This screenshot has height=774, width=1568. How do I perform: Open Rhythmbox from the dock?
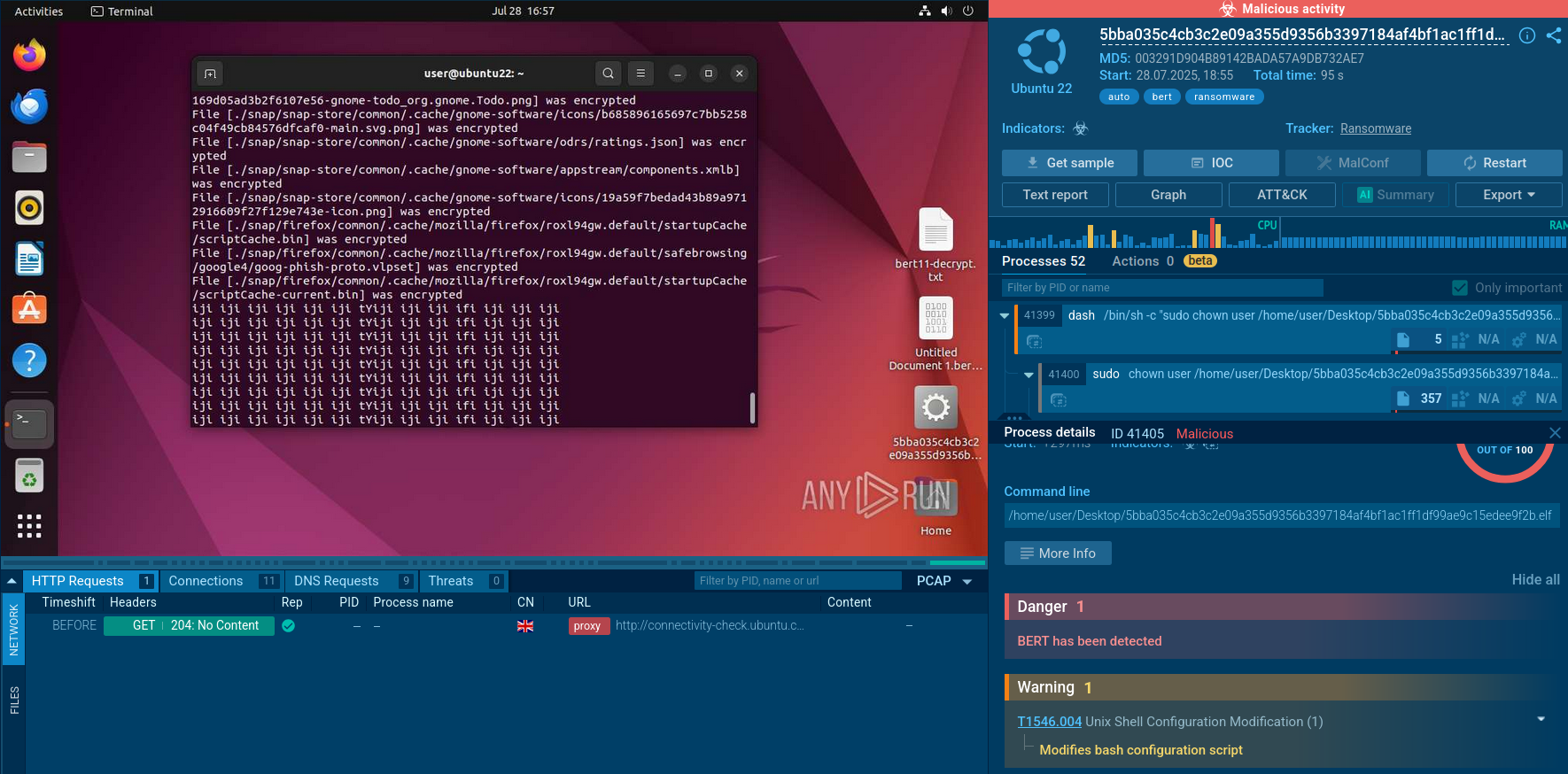tap(29, 208)
